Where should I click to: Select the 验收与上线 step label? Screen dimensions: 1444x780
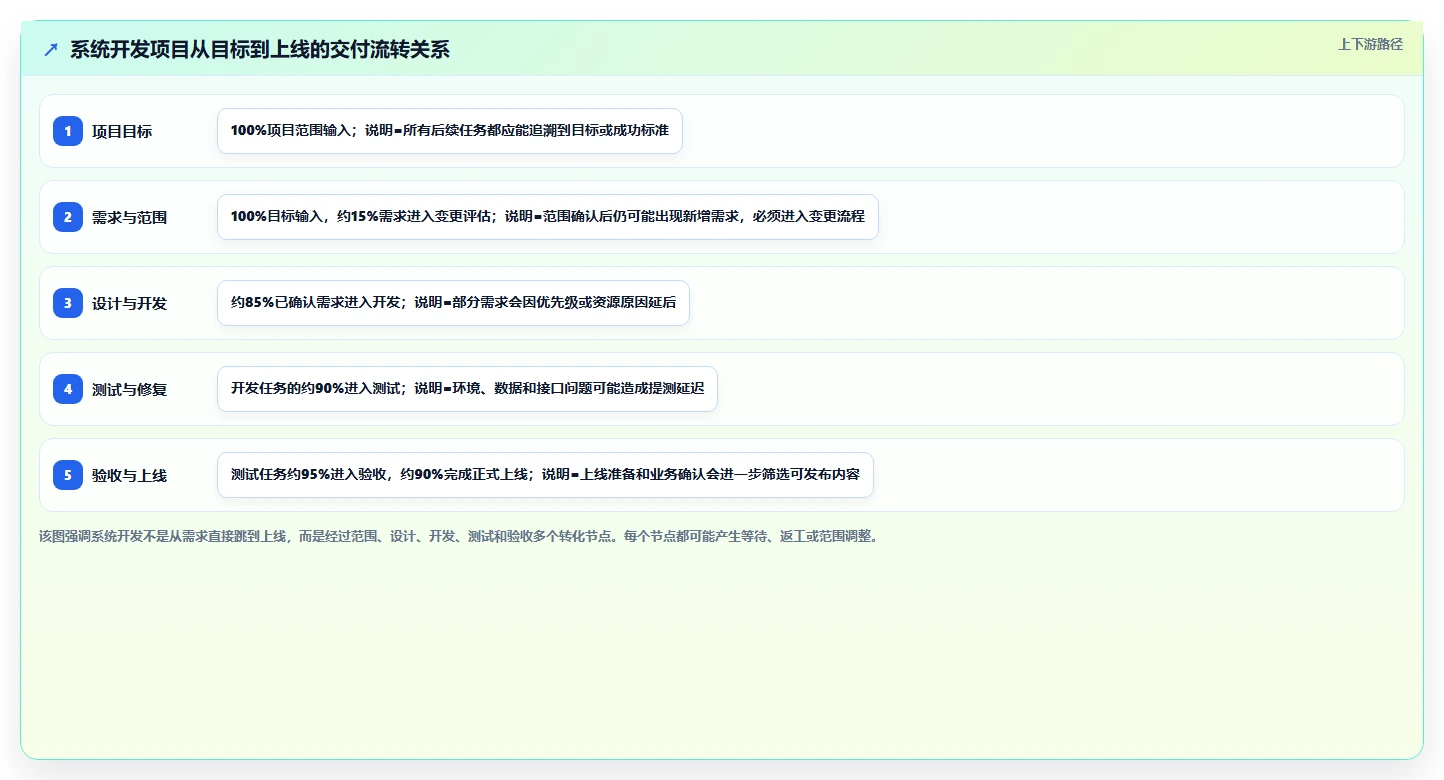pyautogui.click(x=129, y=475)
